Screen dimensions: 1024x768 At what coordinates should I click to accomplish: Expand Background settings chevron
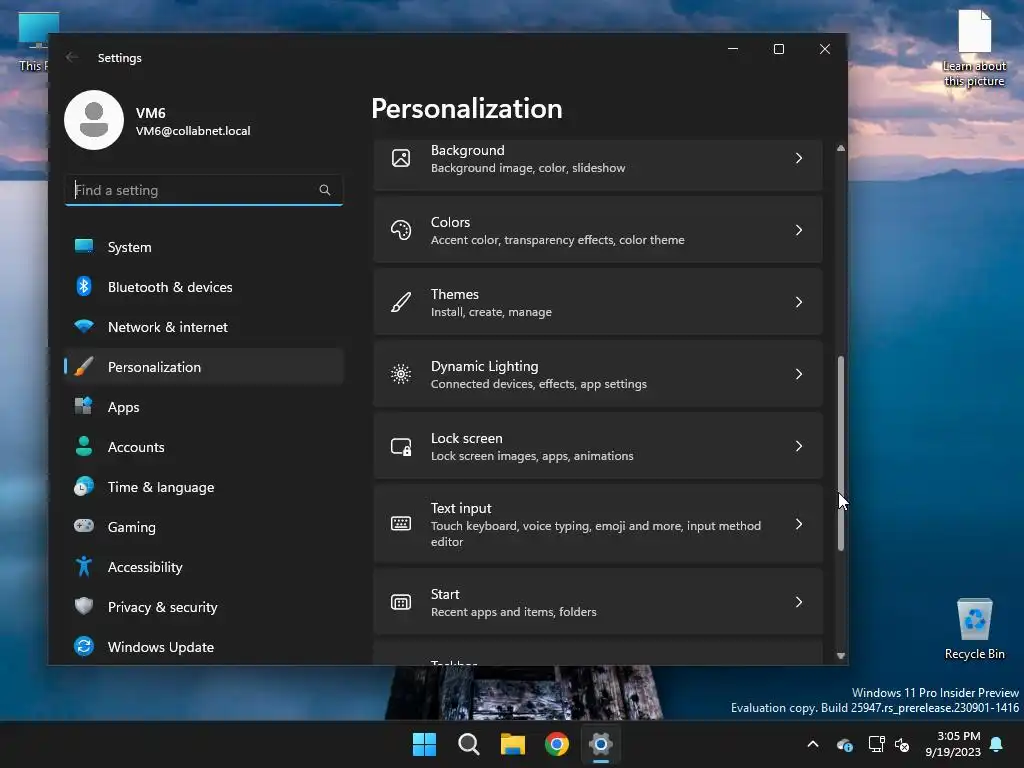799,158
